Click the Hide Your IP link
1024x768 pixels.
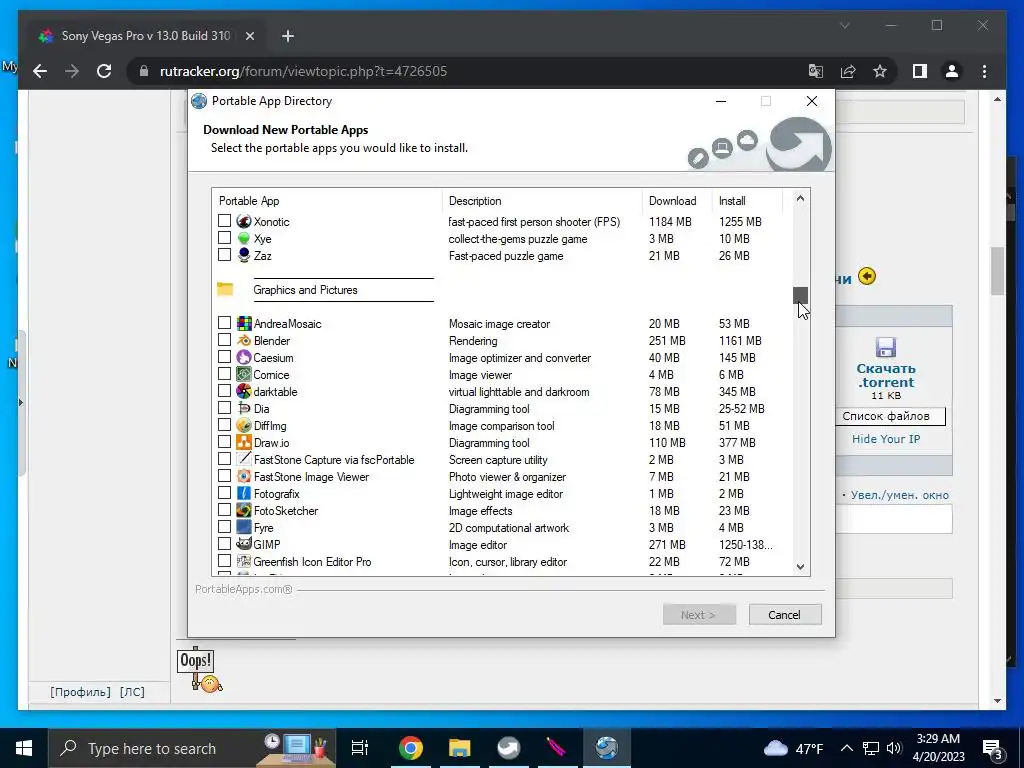[x=886, y=439]
